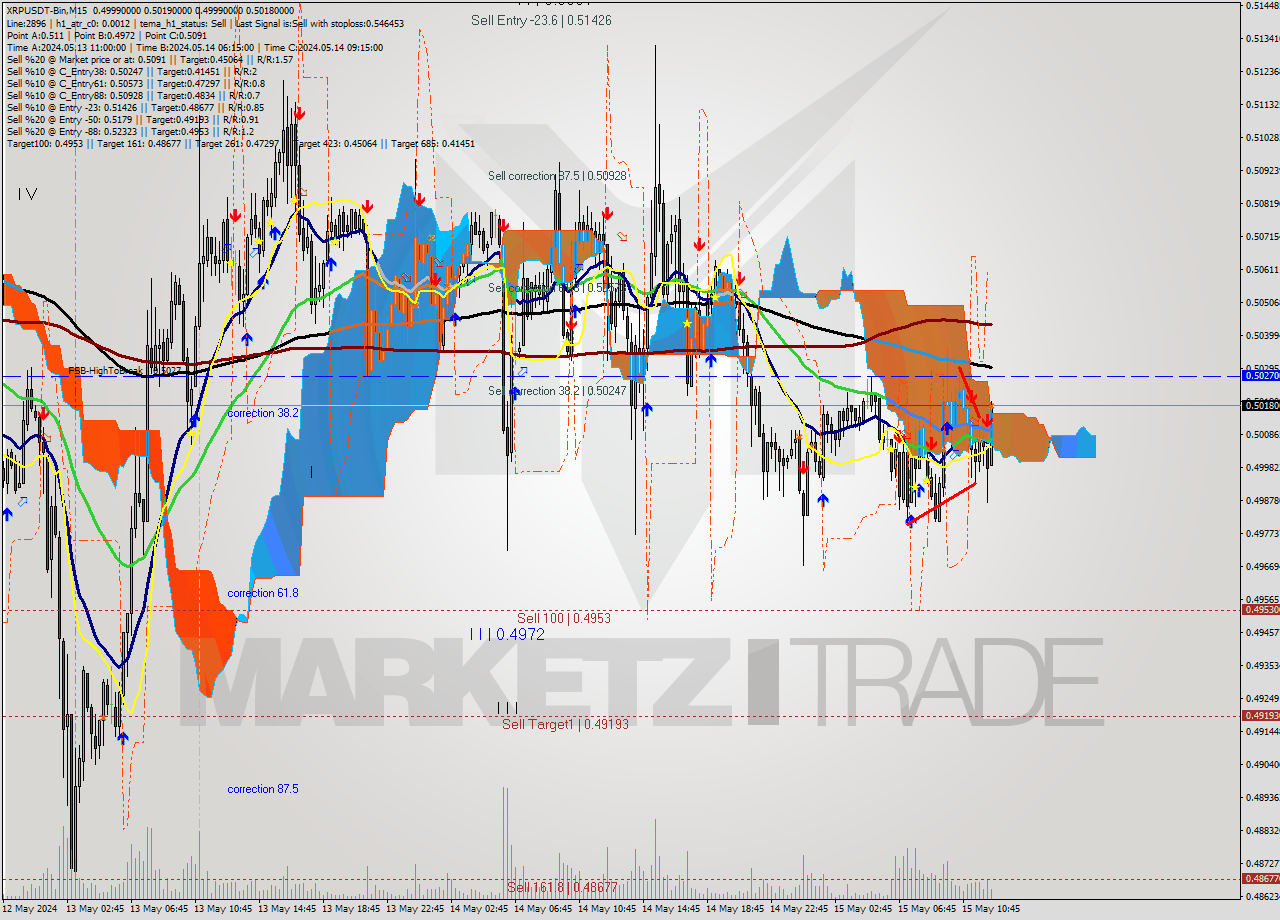Viewport: 1280px width, 920px height.
Task: Click the 0.50086 price axis label
Action: click(x=1262, y=435)
